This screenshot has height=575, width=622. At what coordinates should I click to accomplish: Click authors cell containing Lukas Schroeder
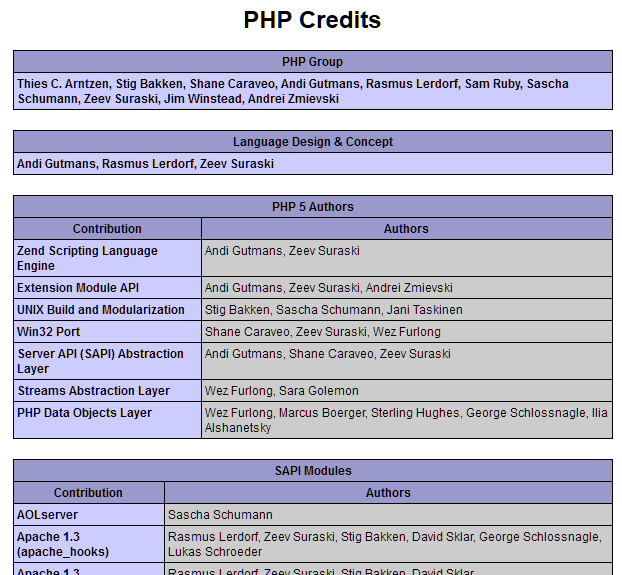pyautogui.click(x=388, y=544)
